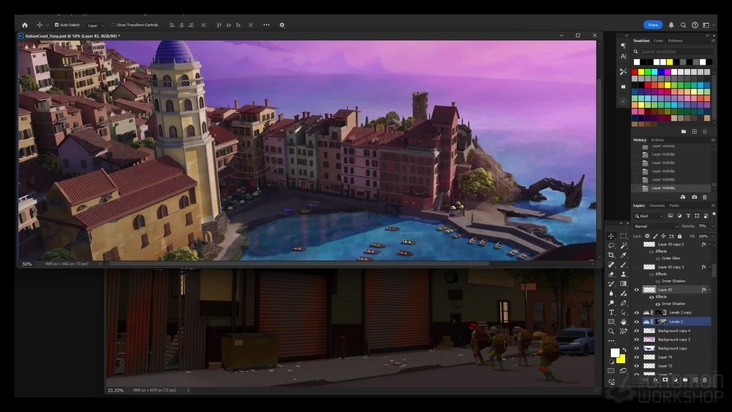This screenshot has width=732, height=412.
Task: Select the Eraser tool
Action: click(x=611, y=274)
